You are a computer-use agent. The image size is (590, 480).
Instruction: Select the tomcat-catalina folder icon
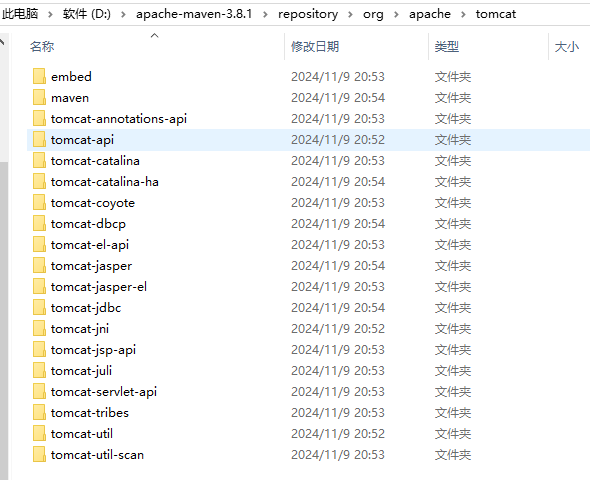pos(39,161)
